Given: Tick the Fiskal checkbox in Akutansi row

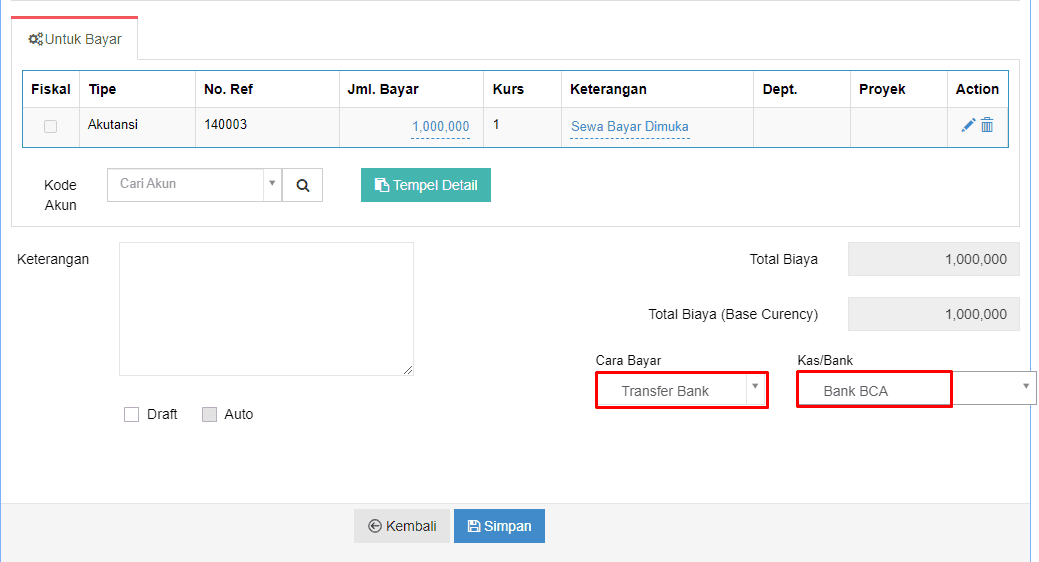Looking at the screenshot, I should tap(50, 127).
